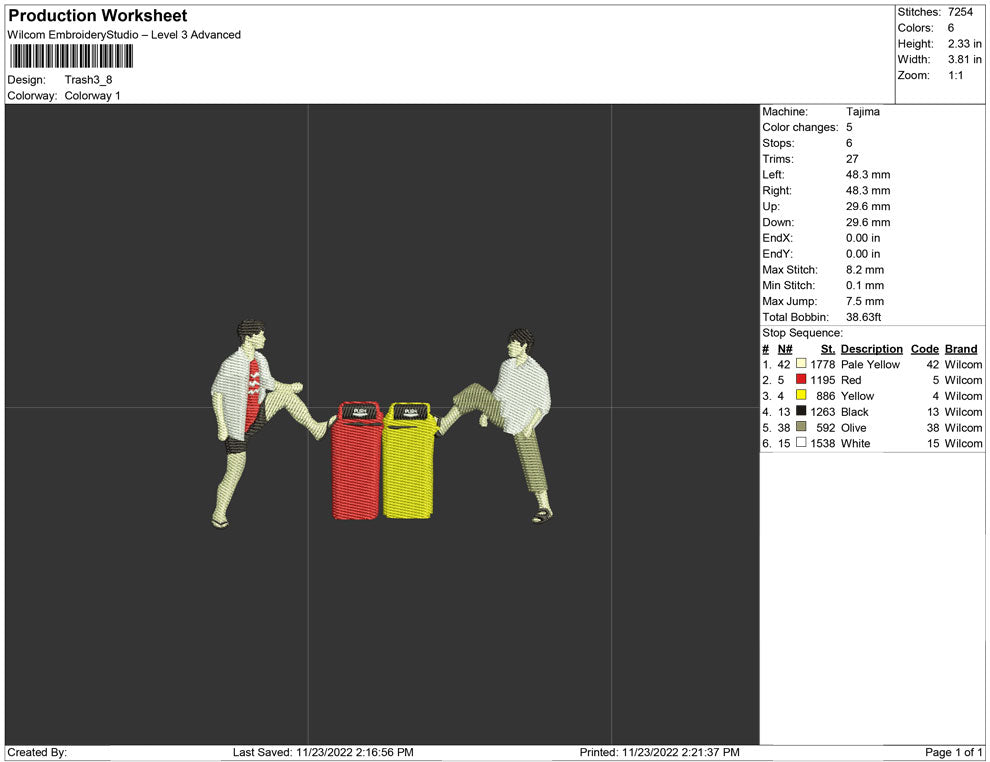Click the Brand column header
The height and width of the screenshot is (762, 990).
[961, 349]
